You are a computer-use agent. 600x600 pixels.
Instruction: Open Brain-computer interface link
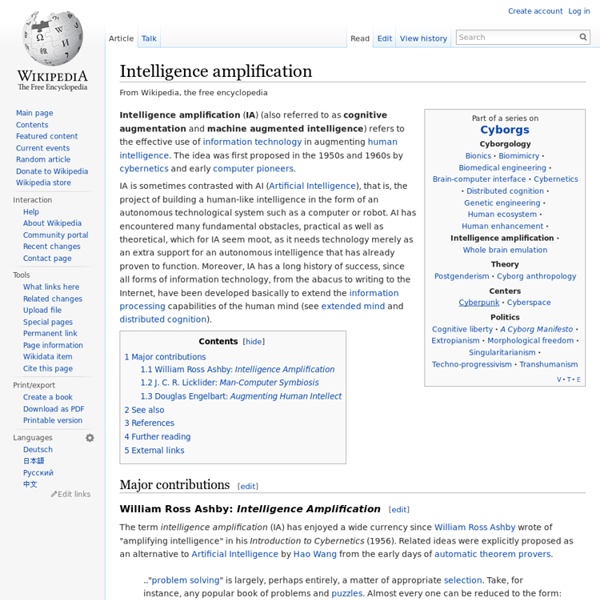point(479,179)
